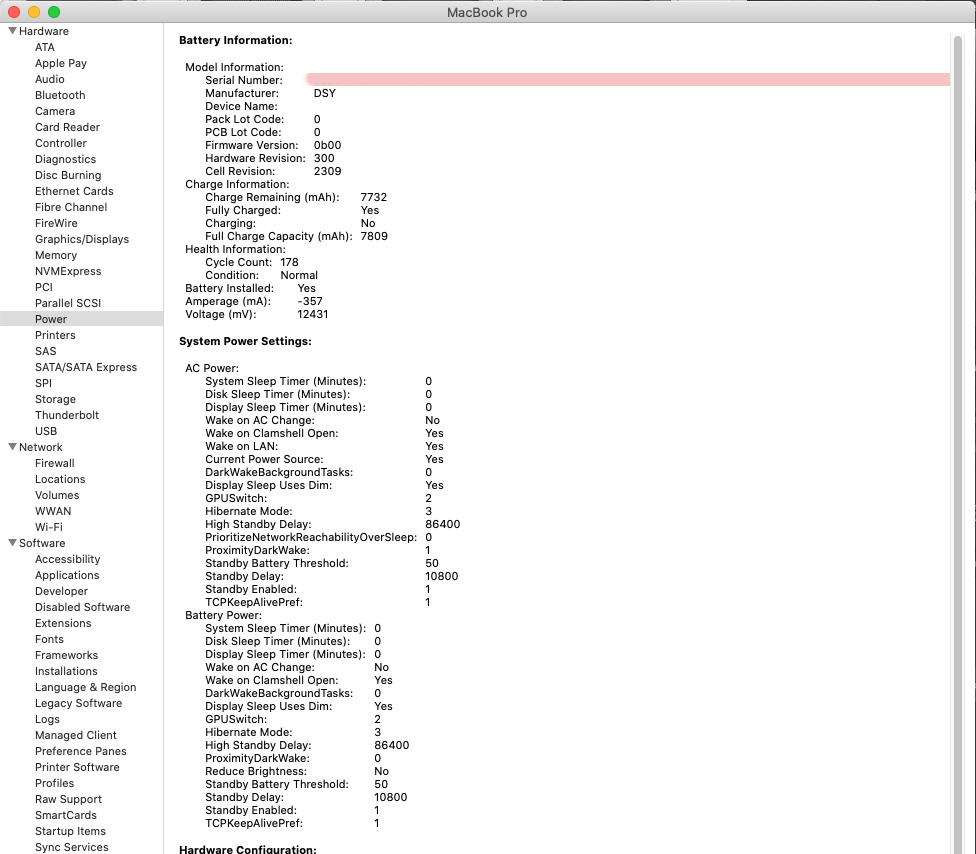976x854 pixels.
Task: Select Profiles under Software
Action: pos(55,783)
